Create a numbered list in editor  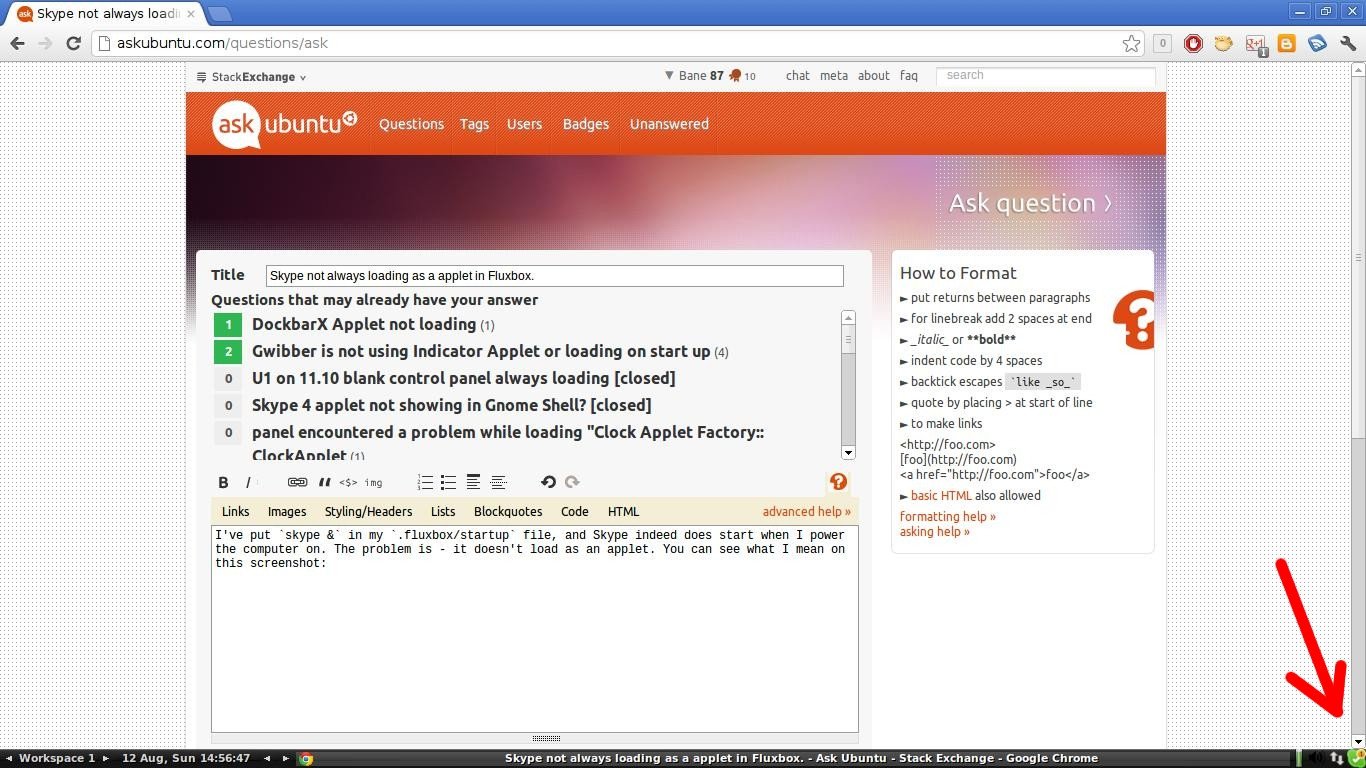425,482
